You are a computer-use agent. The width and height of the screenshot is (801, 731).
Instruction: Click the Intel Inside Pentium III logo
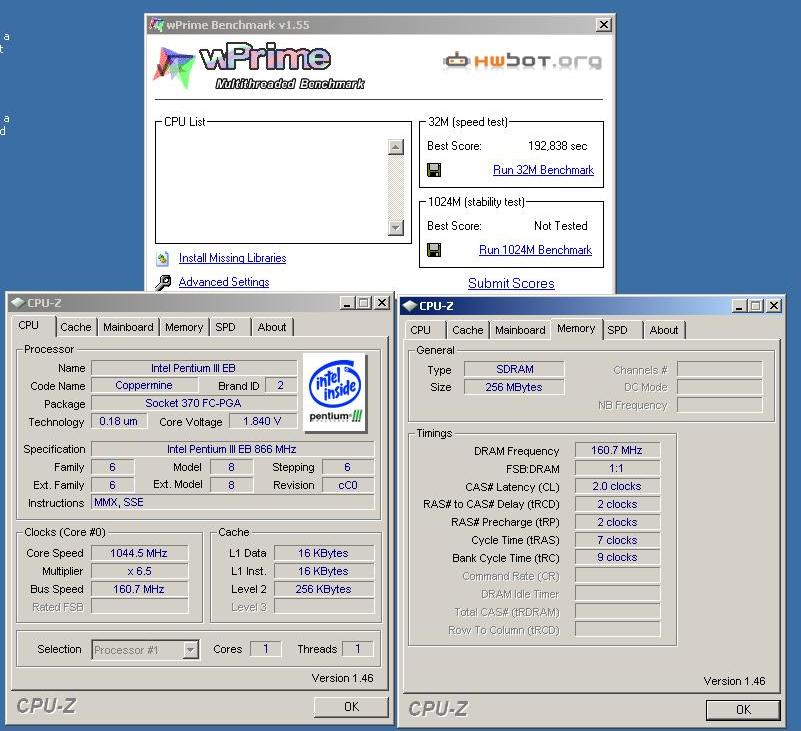(x=335, y=392)
